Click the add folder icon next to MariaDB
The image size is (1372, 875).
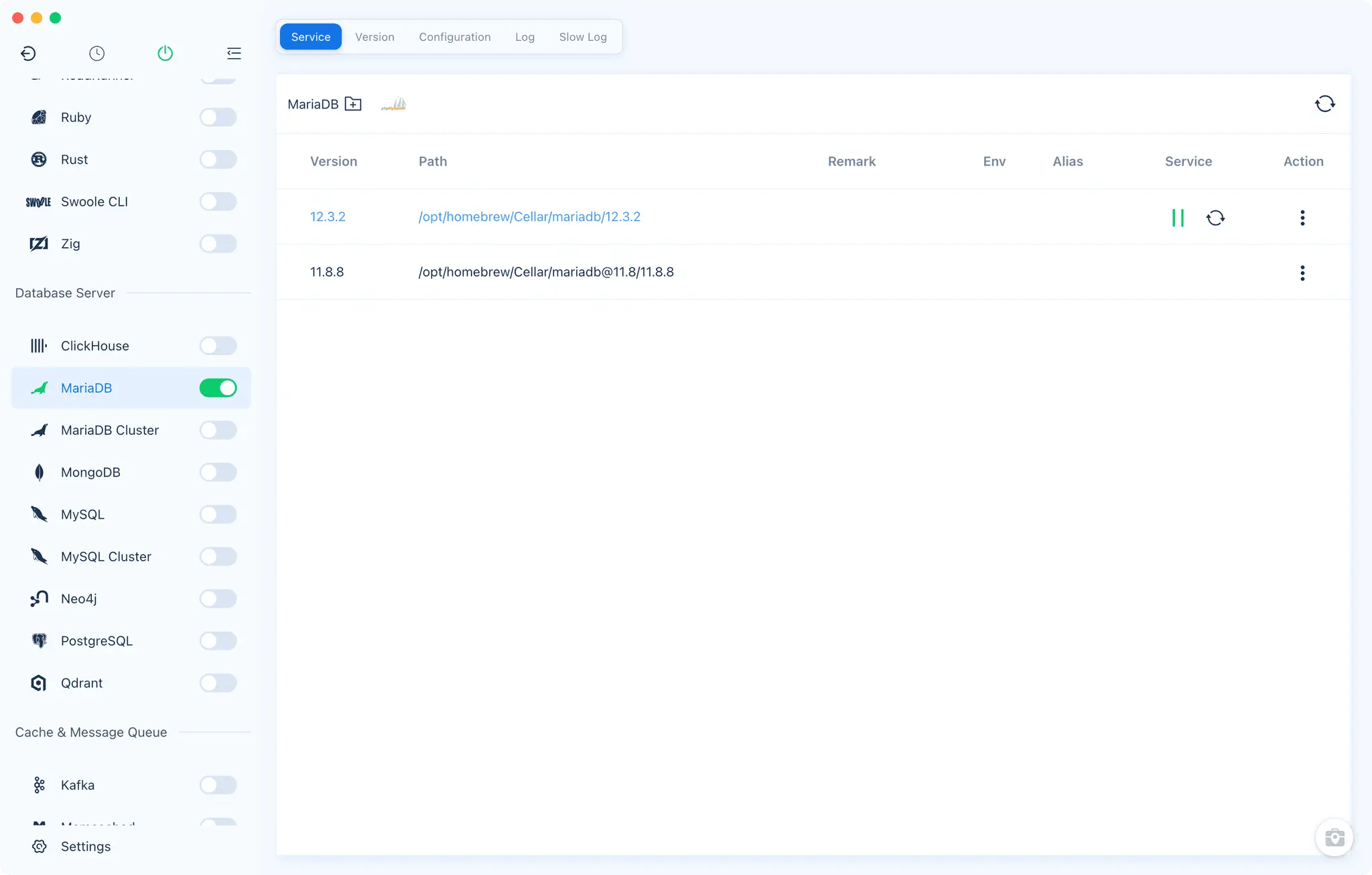[353, 104]
